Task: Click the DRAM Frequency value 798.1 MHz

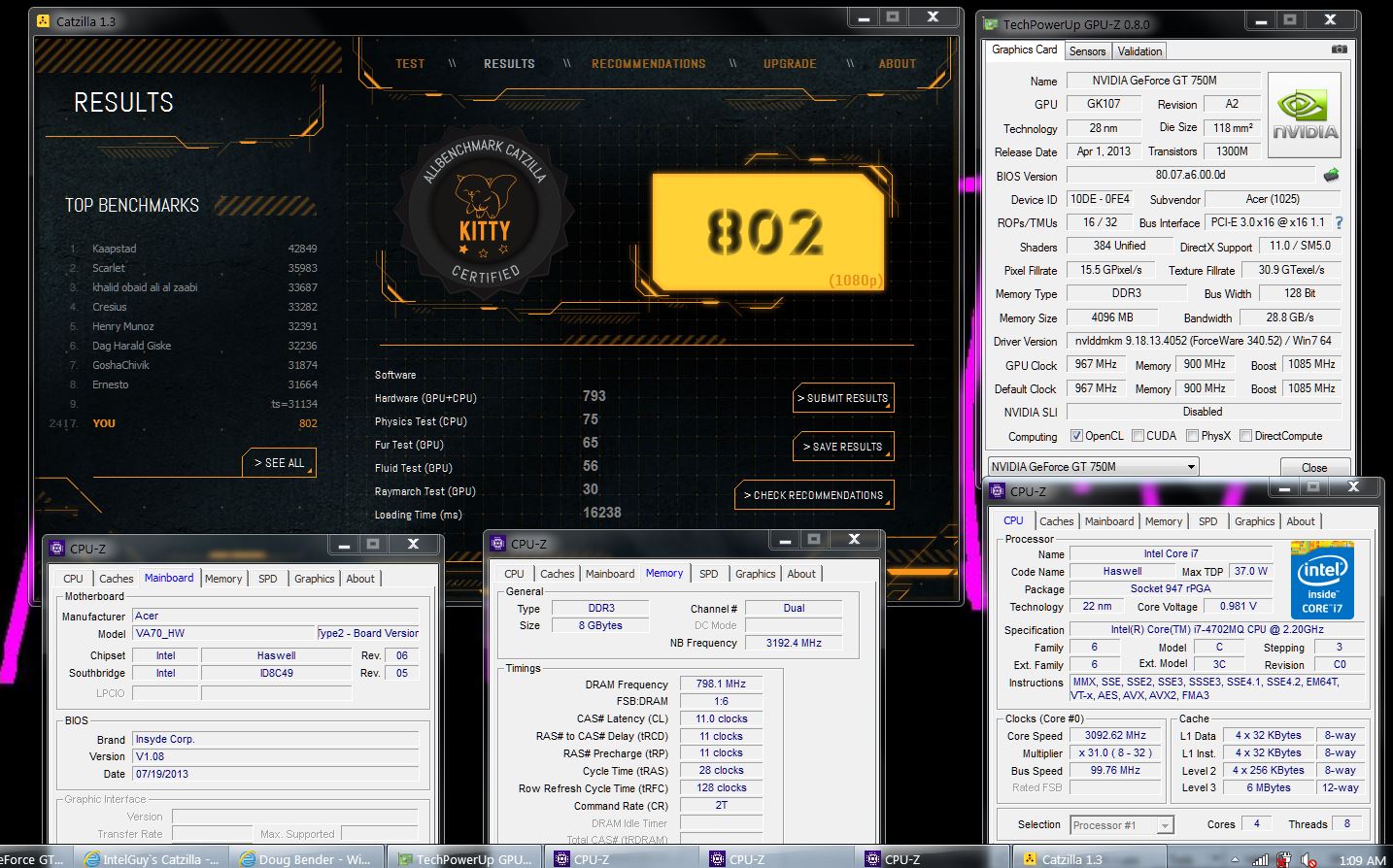Action: click(721, 684)
